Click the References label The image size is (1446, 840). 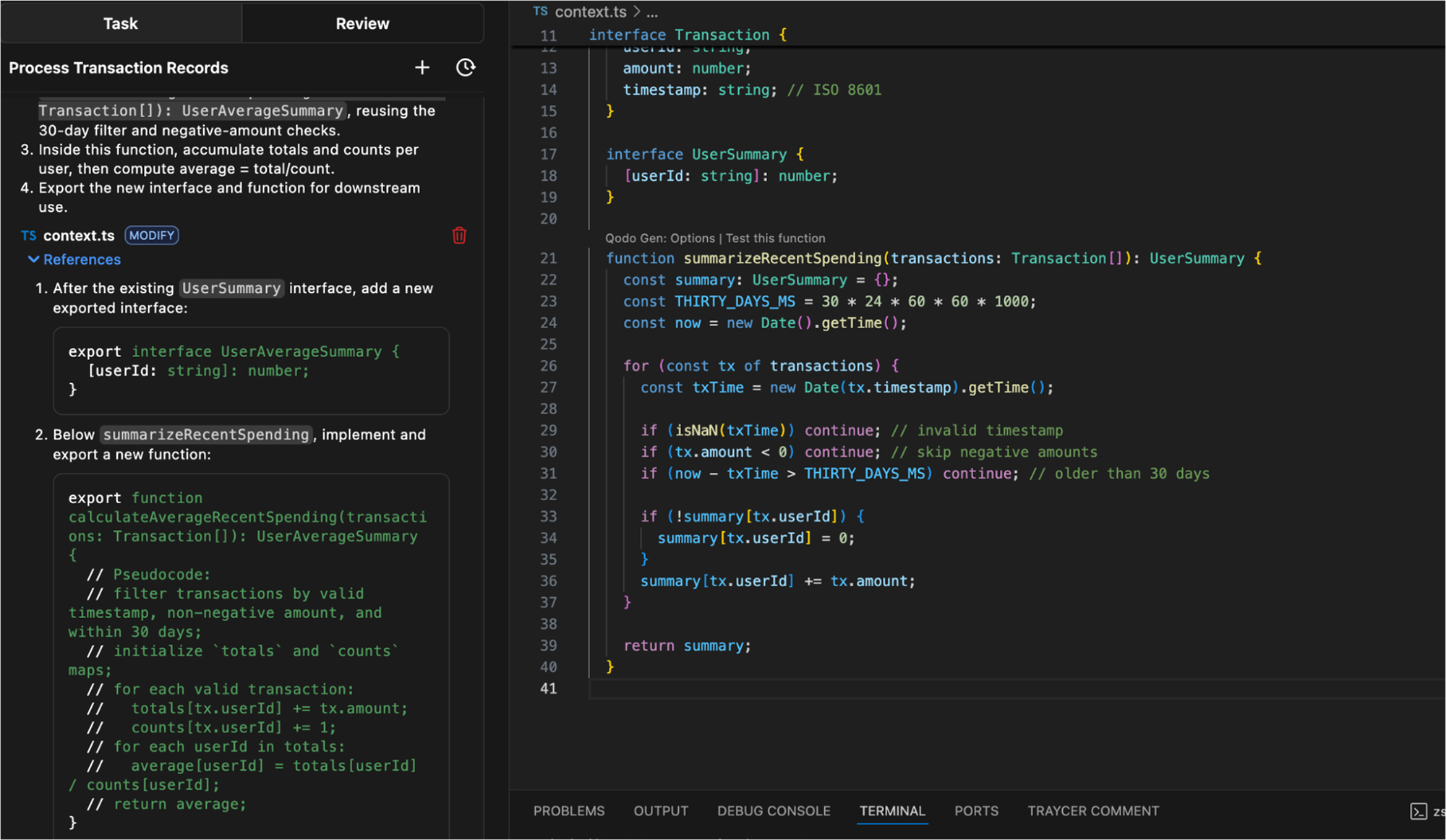tap(82, 259)
